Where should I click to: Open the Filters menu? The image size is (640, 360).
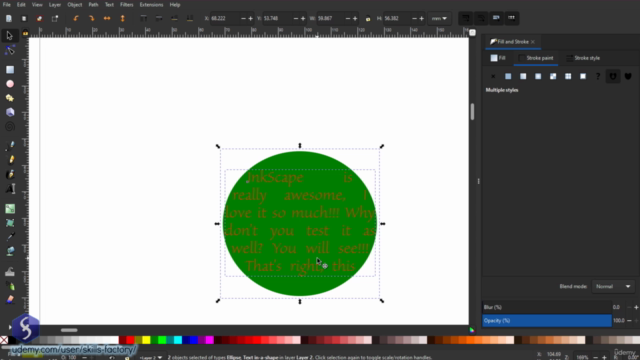click(127, 5)
